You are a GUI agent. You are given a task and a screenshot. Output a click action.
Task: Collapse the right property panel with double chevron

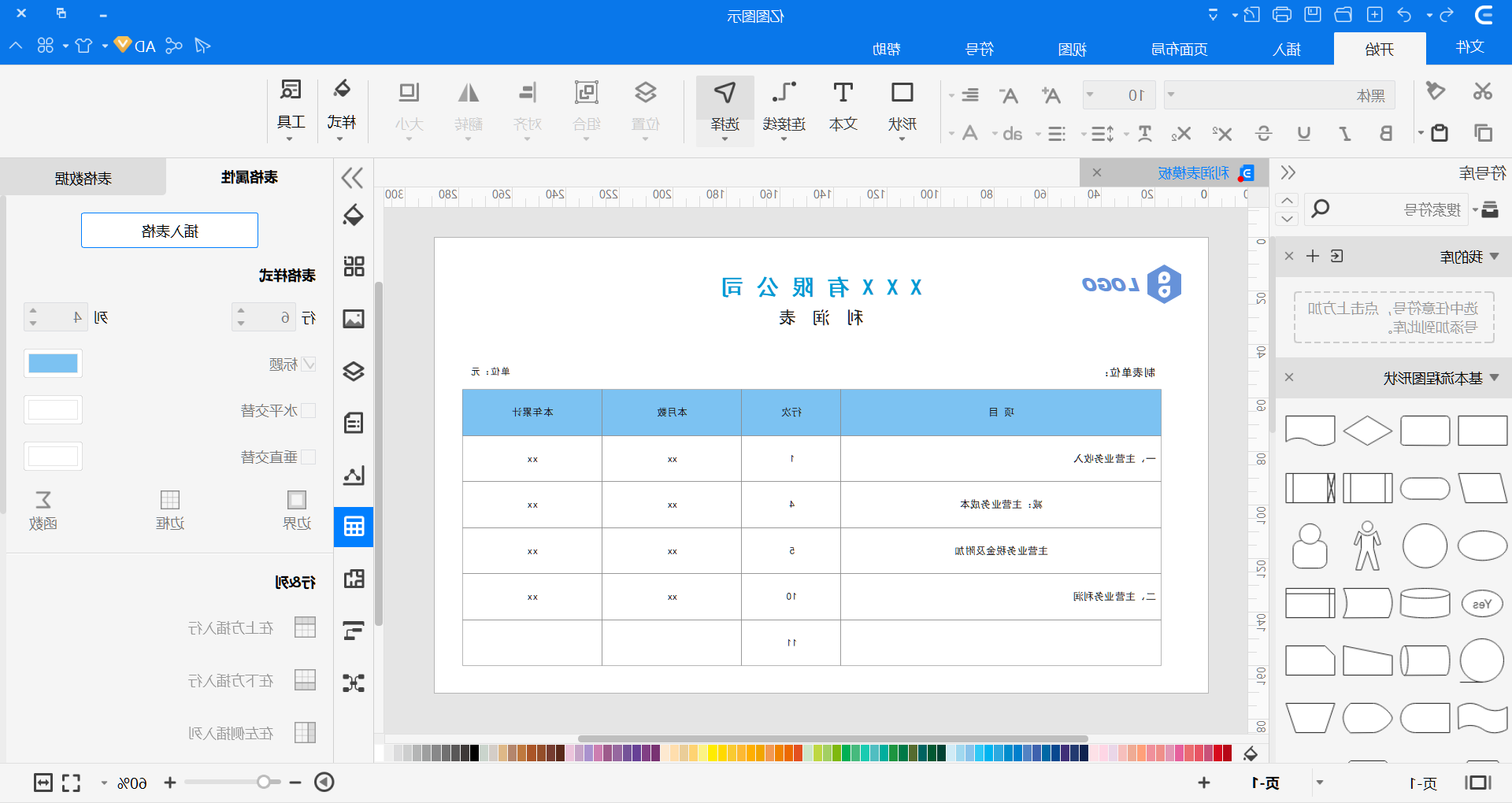pos(353,178)
